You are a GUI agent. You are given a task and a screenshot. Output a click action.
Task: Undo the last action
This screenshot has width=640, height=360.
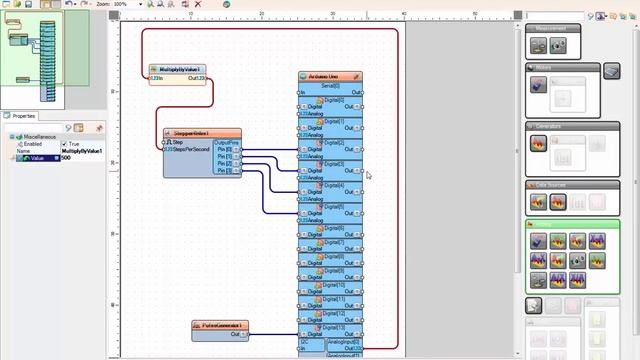(68, 4)
